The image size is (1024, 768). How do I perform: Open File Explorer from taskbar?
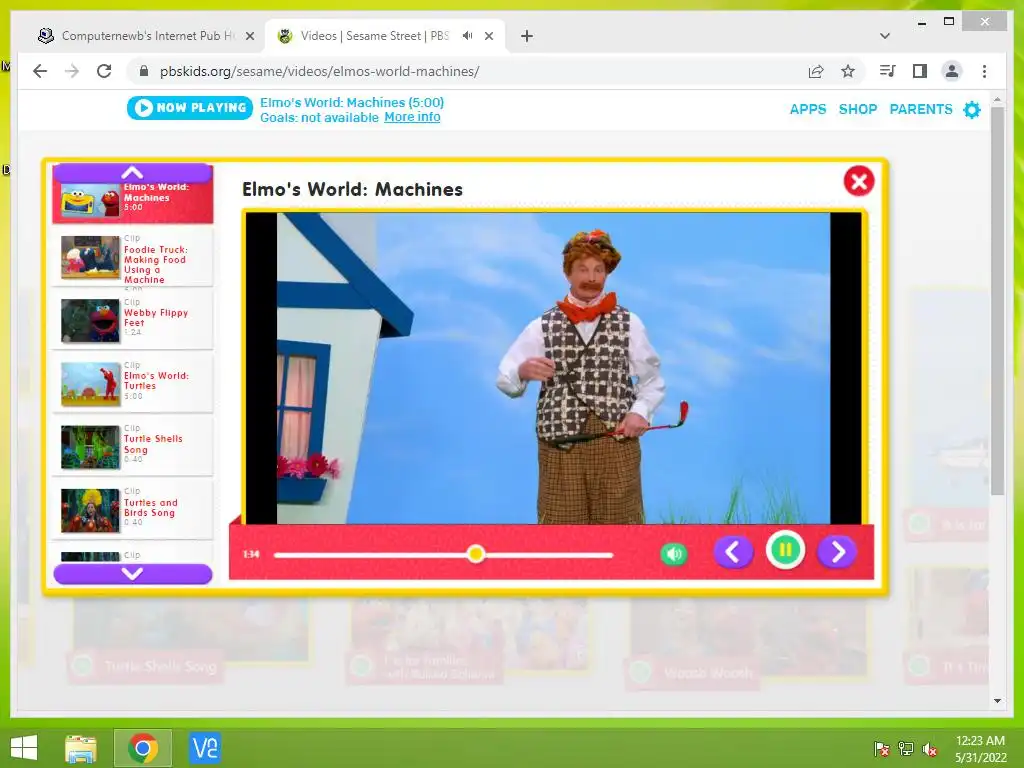click(x=81, y=748)
